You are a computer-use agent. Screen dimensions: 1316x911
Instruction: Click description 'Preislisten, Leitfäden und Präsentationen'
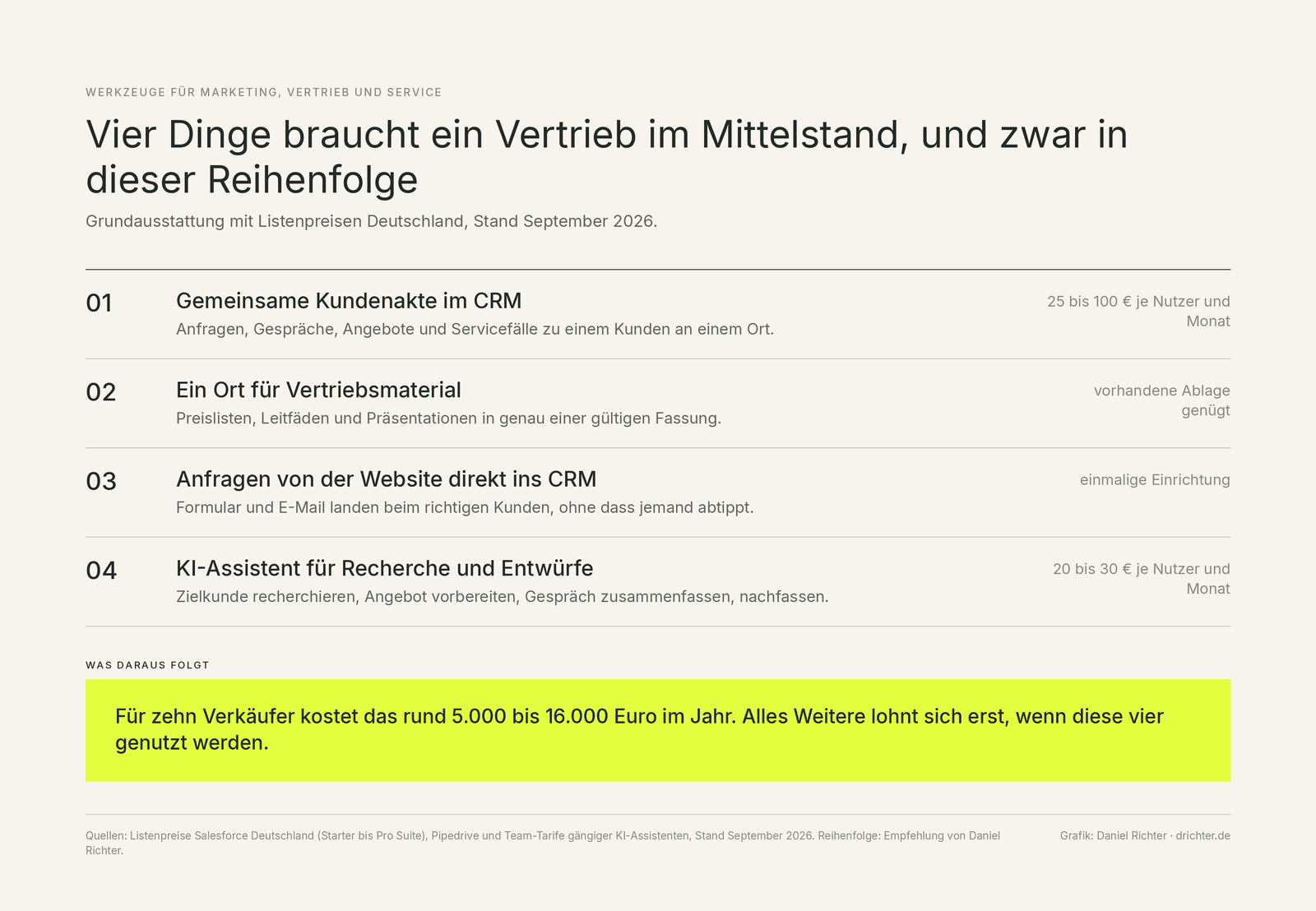pos(448,419)
